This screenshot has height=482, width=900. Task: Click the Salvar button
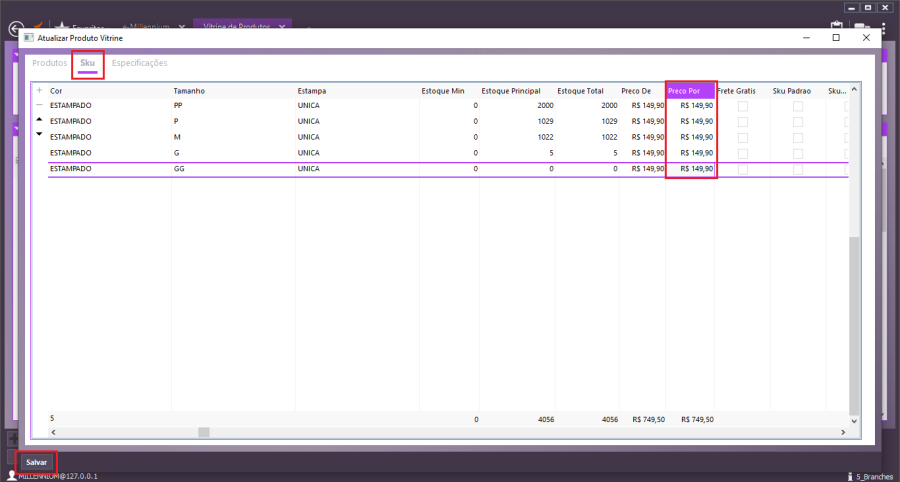[39, 462]
